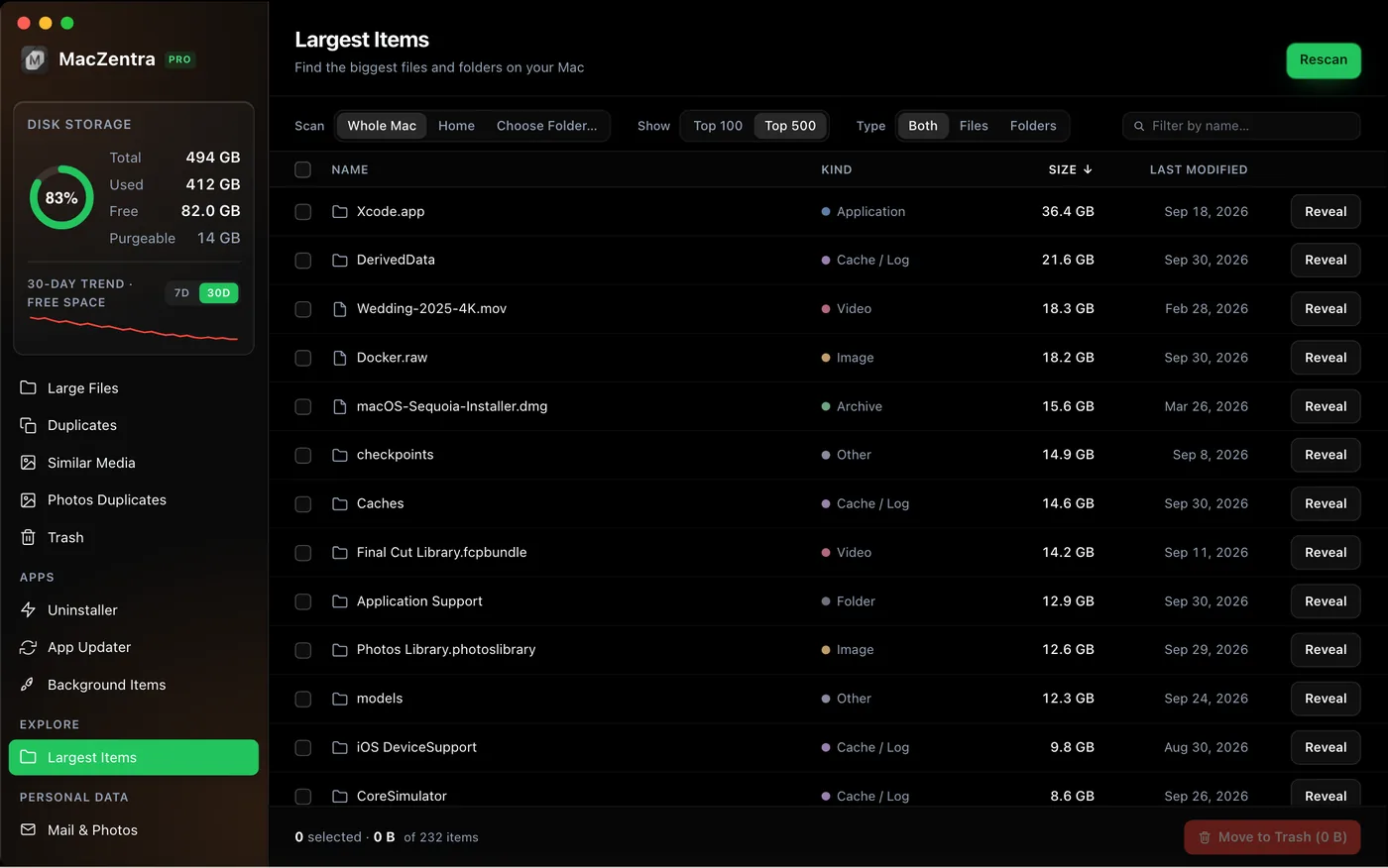Open Duplicates via its sidebar icon
The image size is (1388, 868).
coord(28,425)
